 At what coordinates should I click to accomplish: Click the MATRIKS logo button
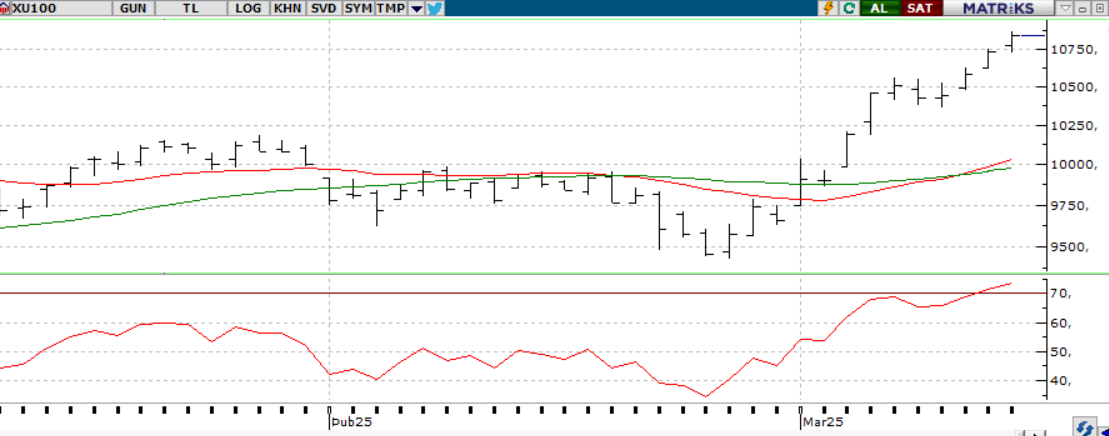pos(999,8)
